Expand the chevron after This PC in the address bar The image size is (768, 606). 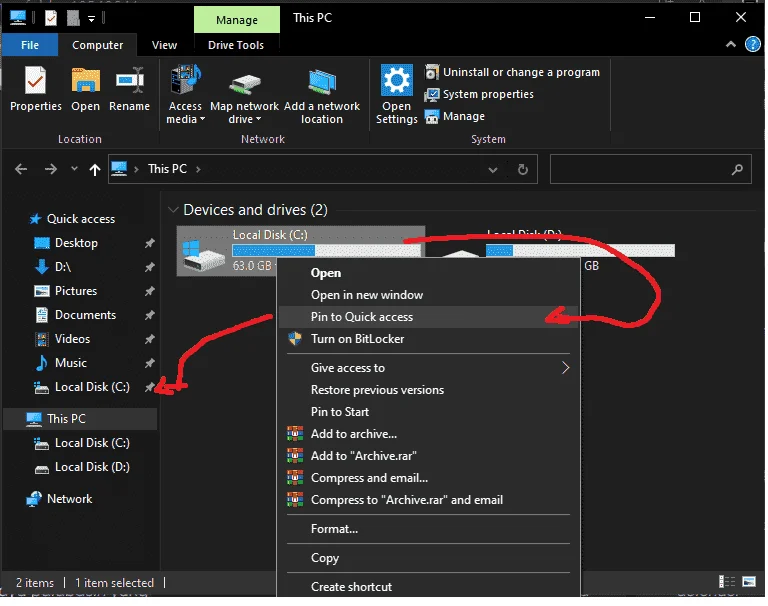[198, 170]
